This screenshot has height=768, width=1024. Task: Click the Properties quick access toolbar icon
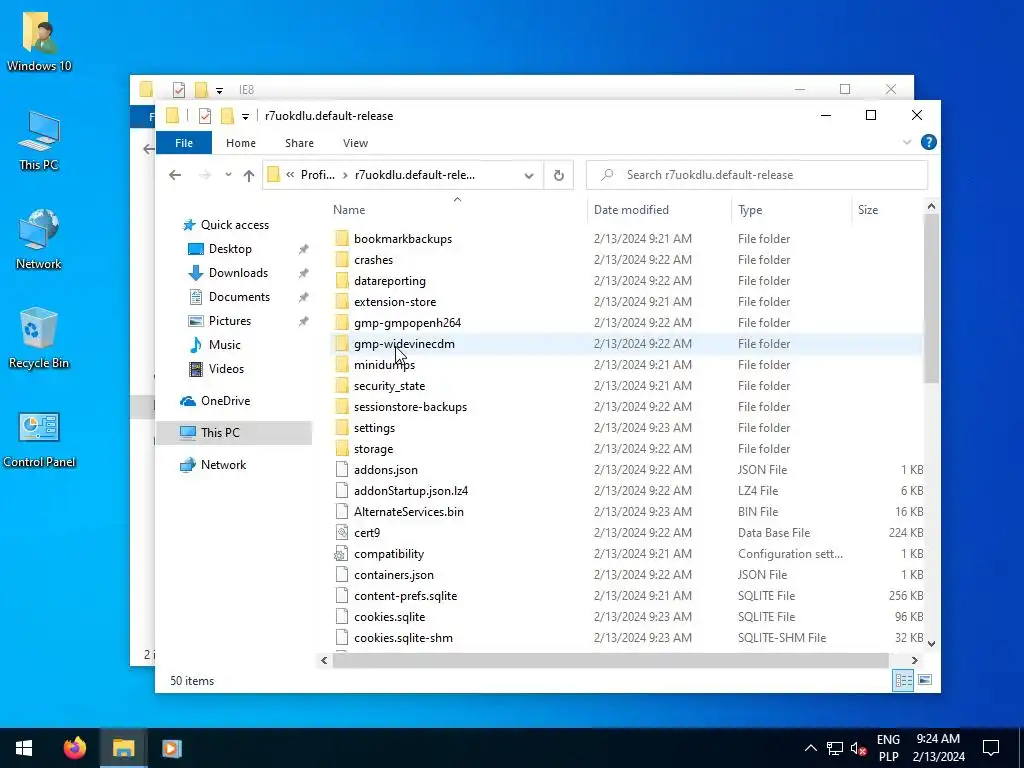205,116
